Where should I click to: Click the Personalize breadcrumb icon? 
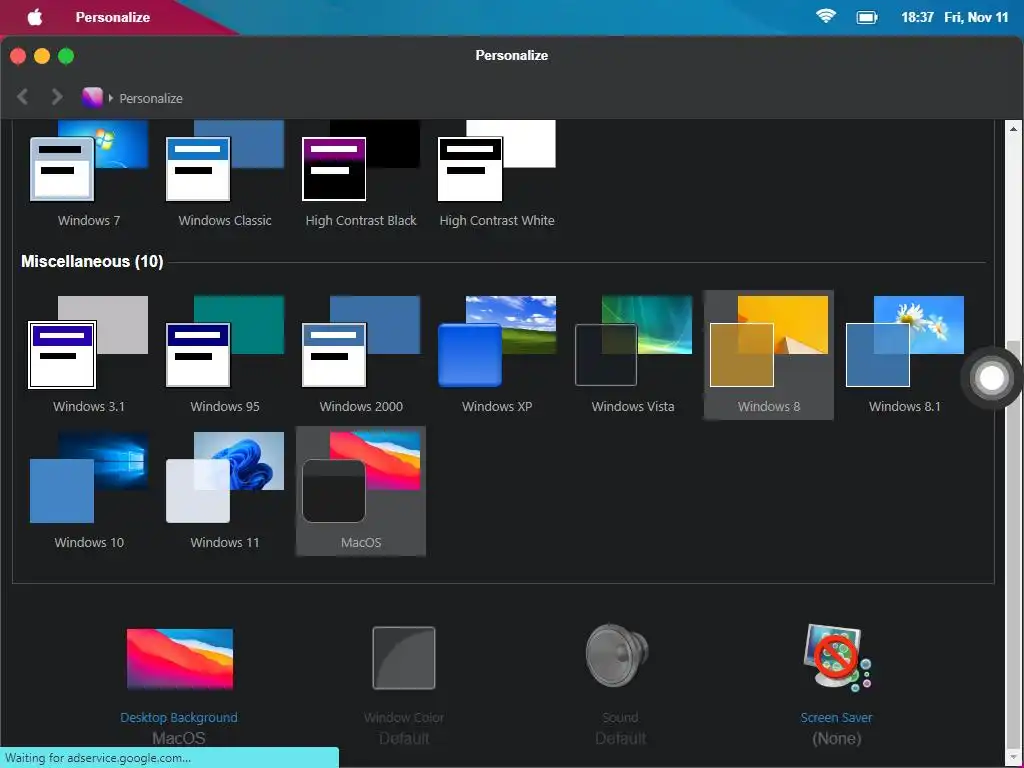click(92, 97)
